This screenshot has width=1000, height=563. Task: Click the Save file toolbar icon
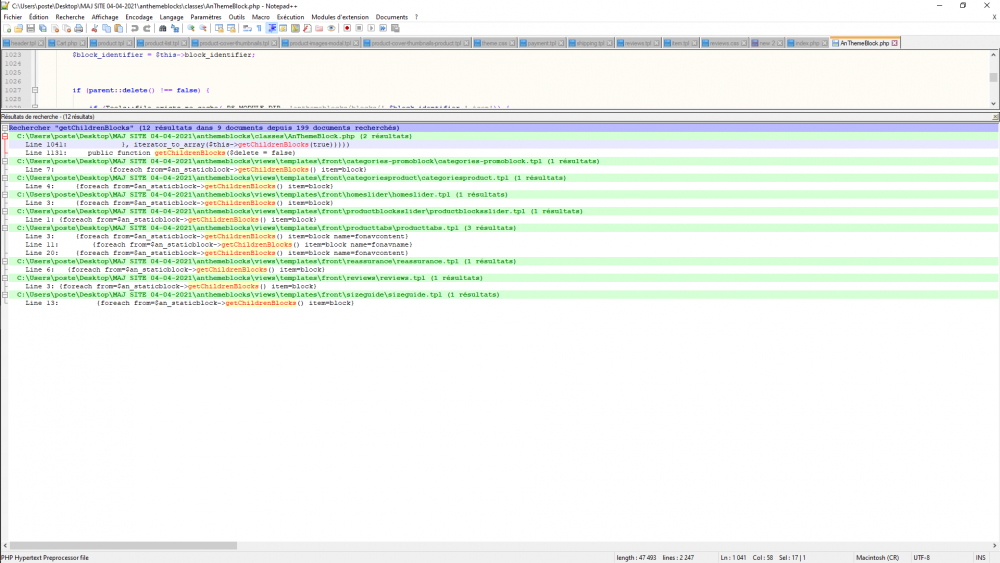30,28
